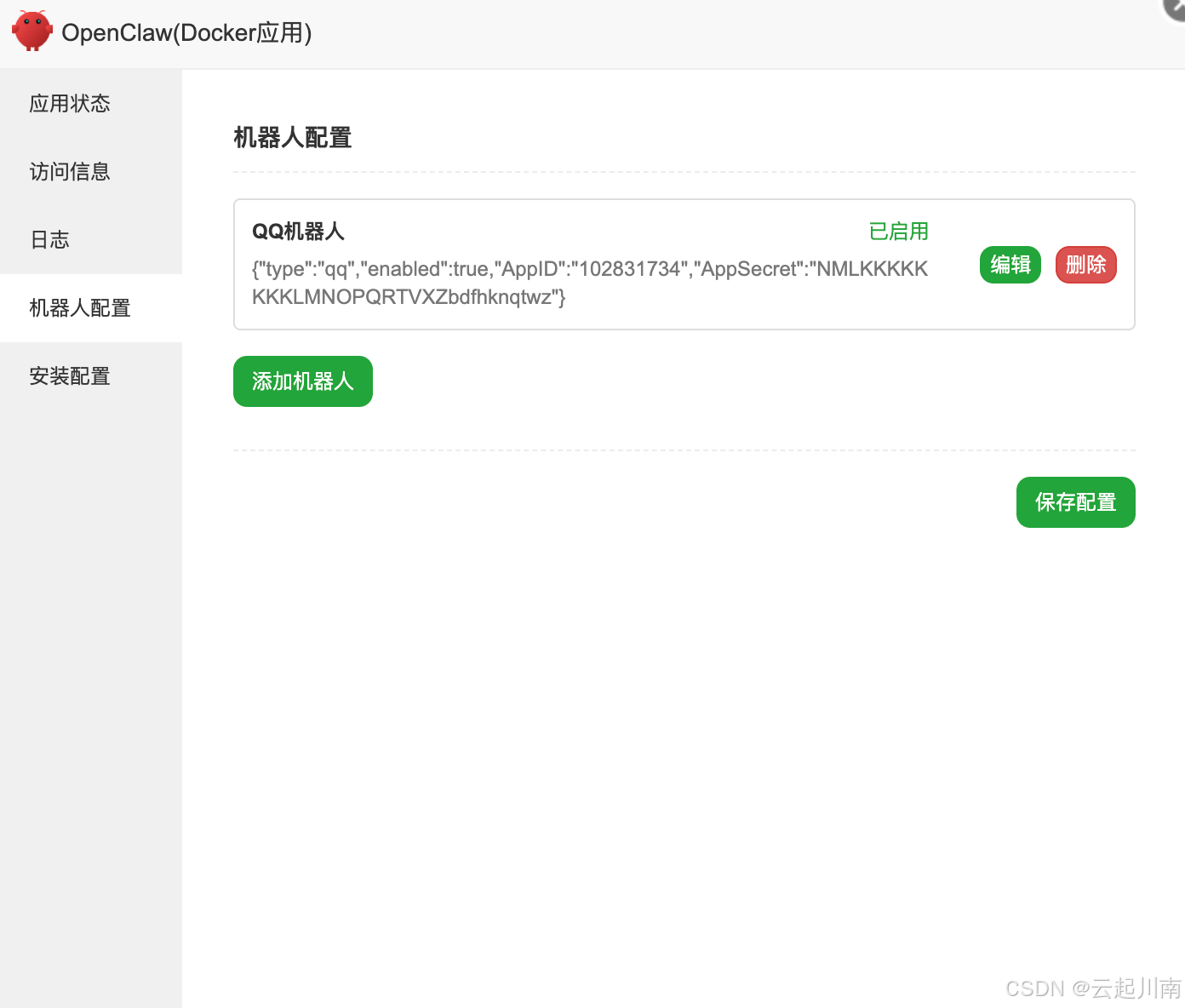The image size is (1185, 1008).
Task: Open 访问信息 from the sidebar
Action: [x=70, y=172]
